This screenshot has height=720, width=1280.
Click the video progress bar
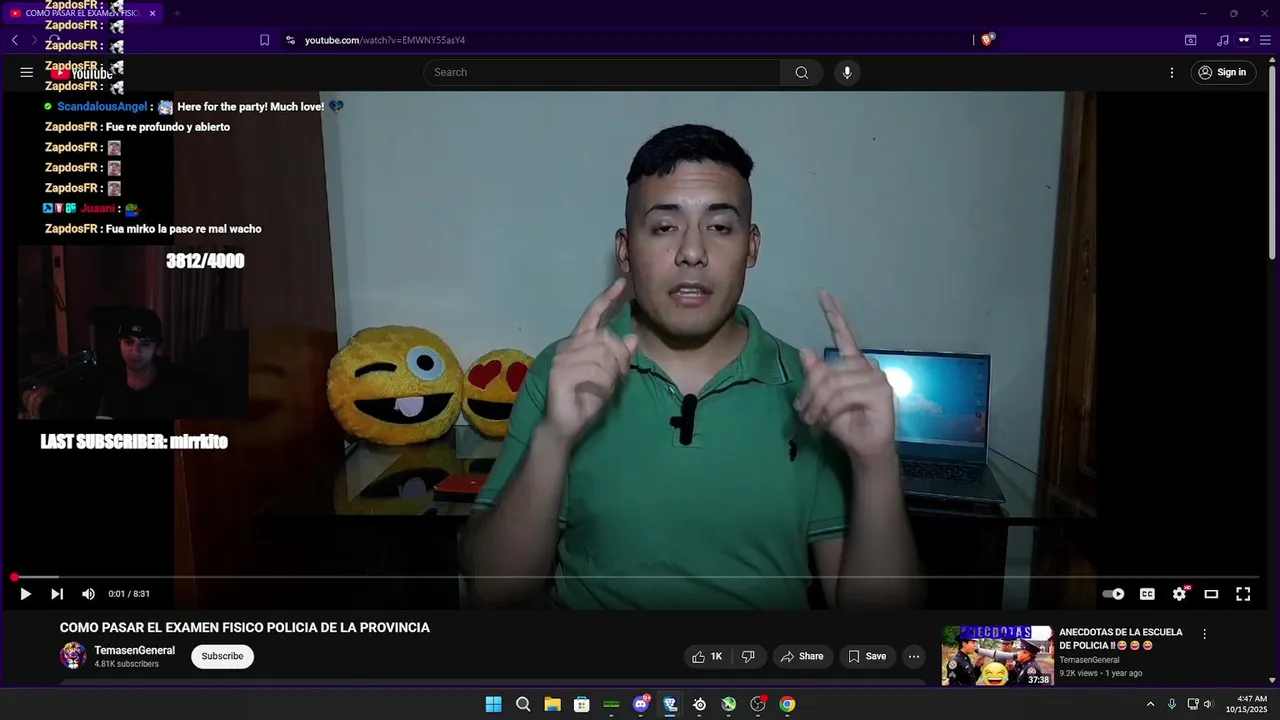(x=636, y=577)
